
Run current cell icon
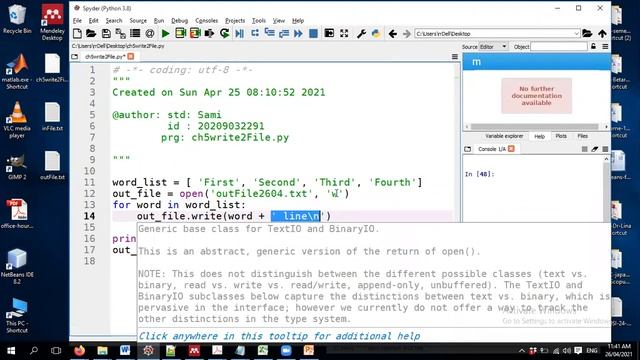coord(180,33)
